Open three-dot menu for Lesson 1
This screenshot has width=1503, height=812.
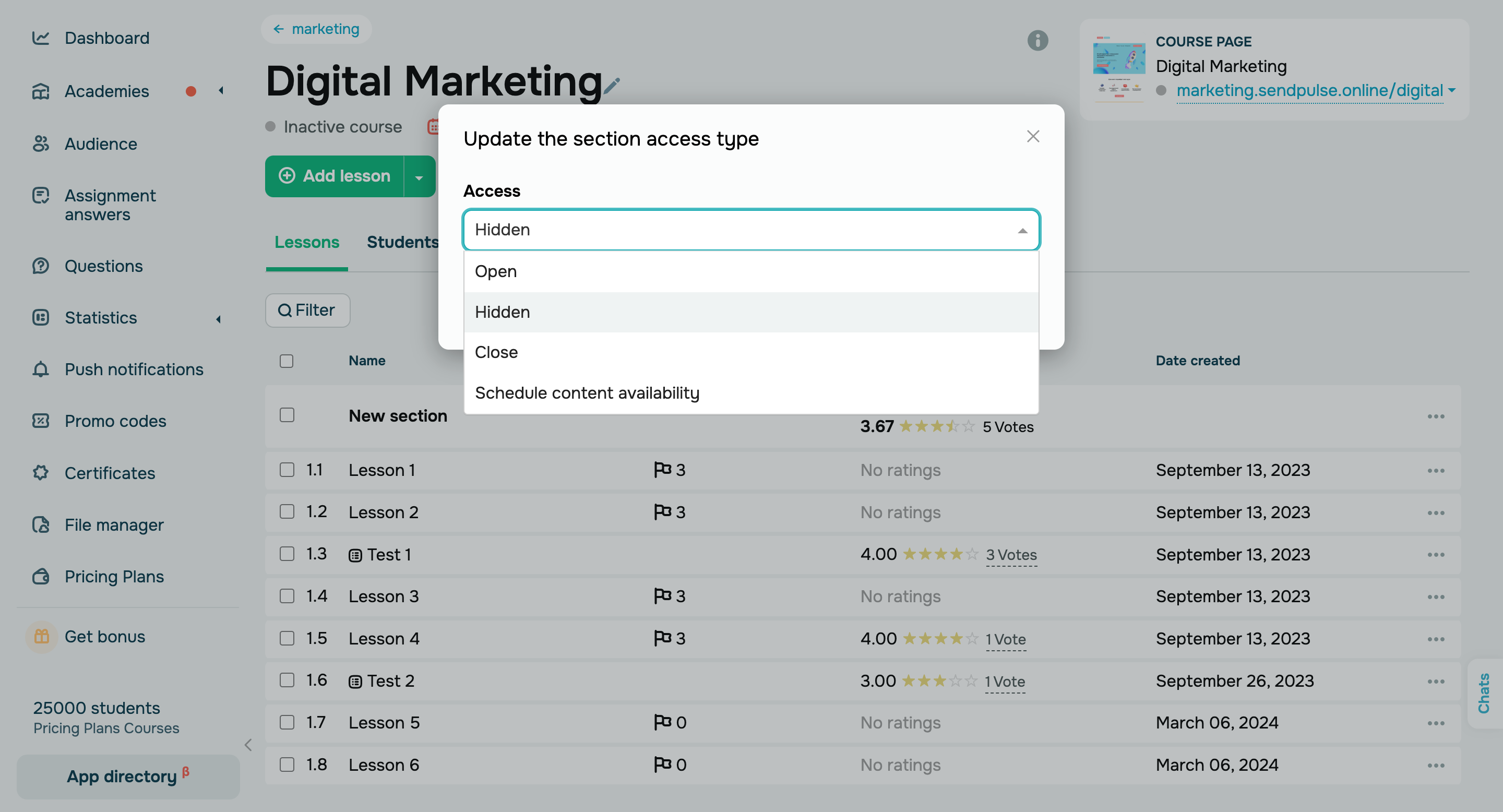point(1435,470)
